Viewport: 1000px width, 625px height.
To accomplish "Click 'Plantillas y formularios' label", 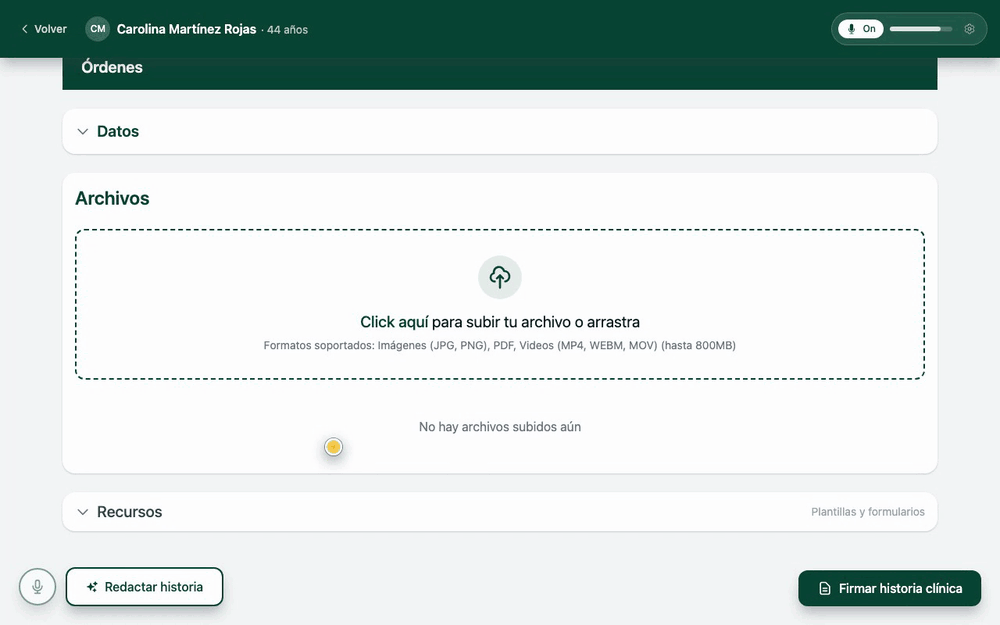I will pos(867,511).
